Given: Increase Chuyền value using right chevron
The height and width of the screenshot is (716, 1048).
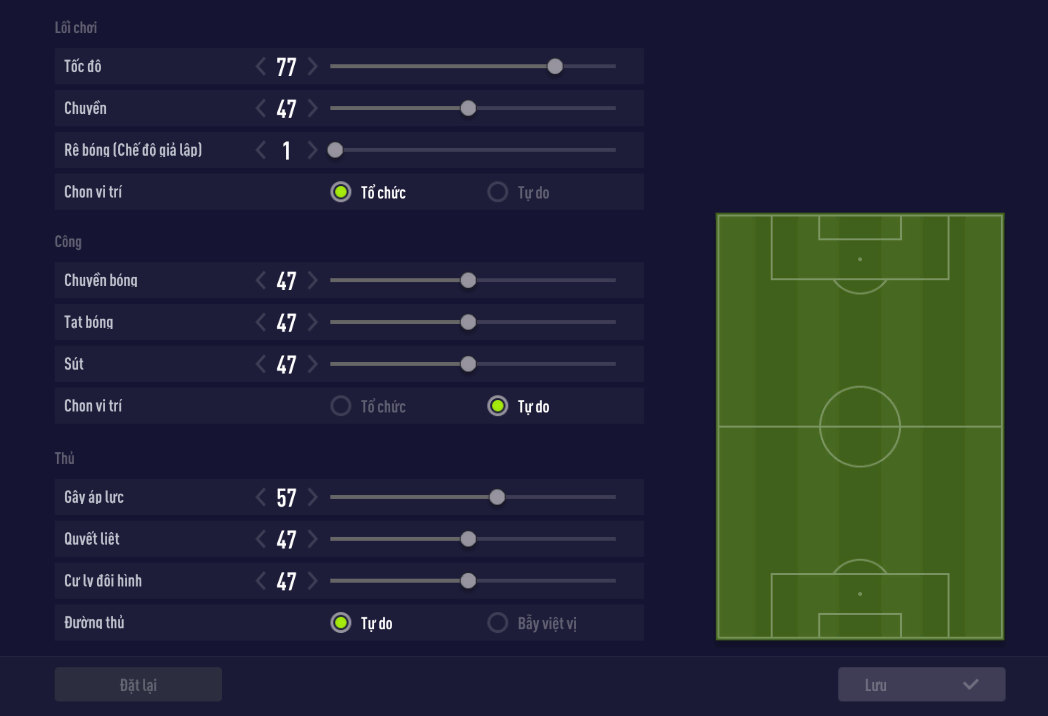Looking at the screenshot, I should click(x=313, y=108).
